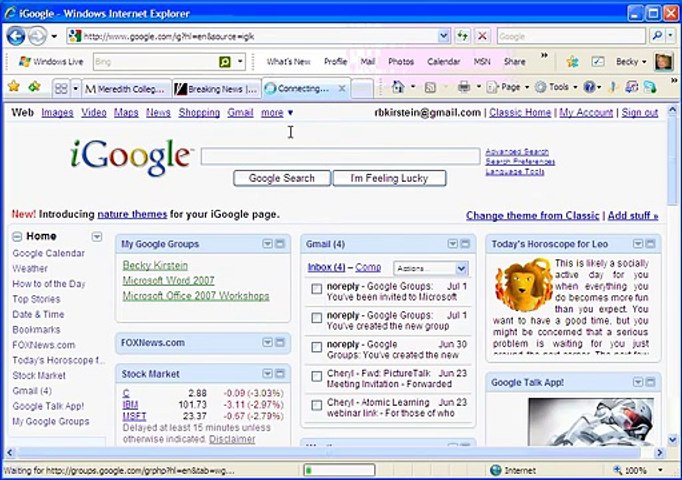Switch to the Meredith College tab
The image size is (682, 480).
(x=127, y=89)
